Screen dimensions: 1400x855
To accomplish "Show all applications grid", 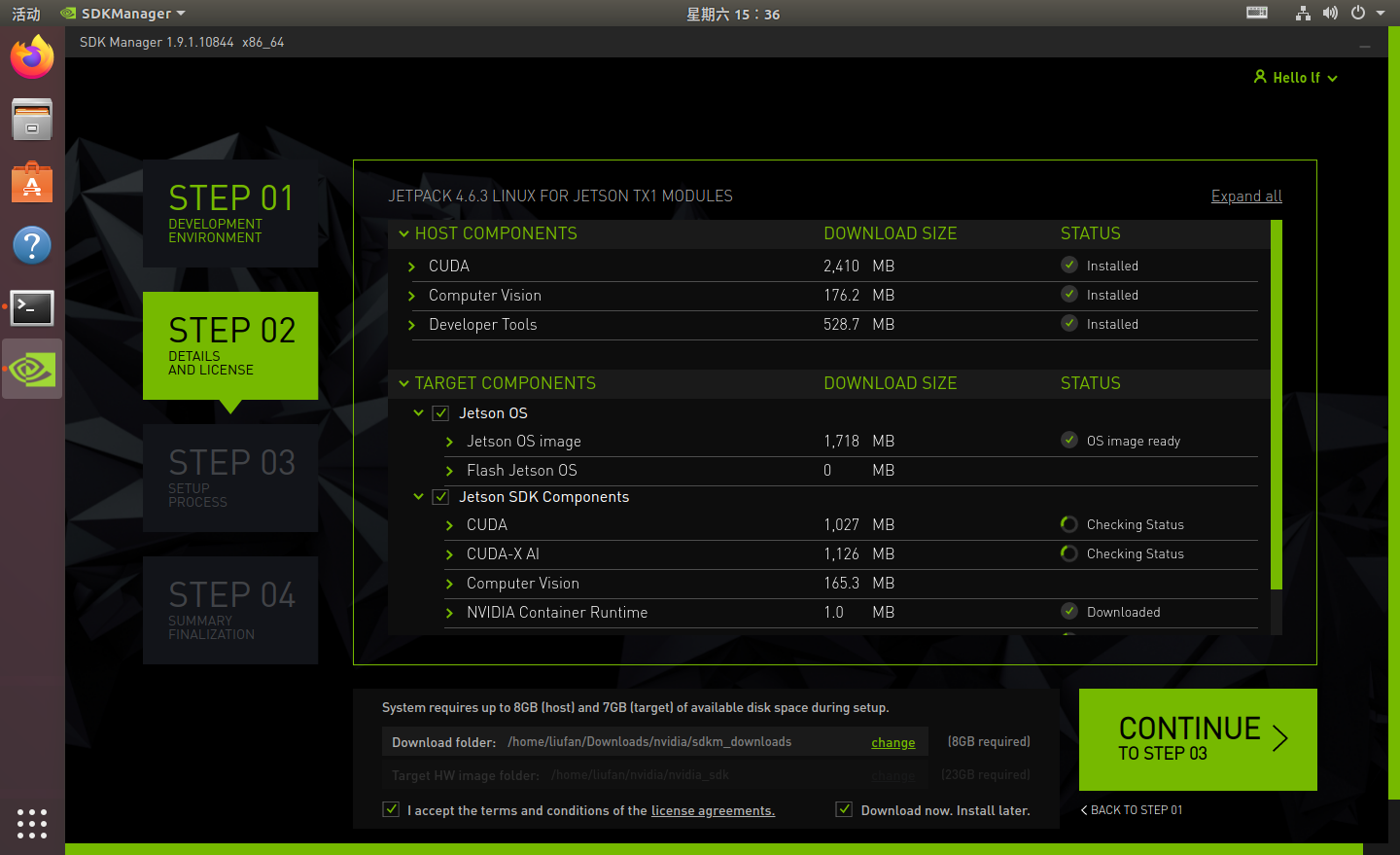I will (x=32, y=823).
